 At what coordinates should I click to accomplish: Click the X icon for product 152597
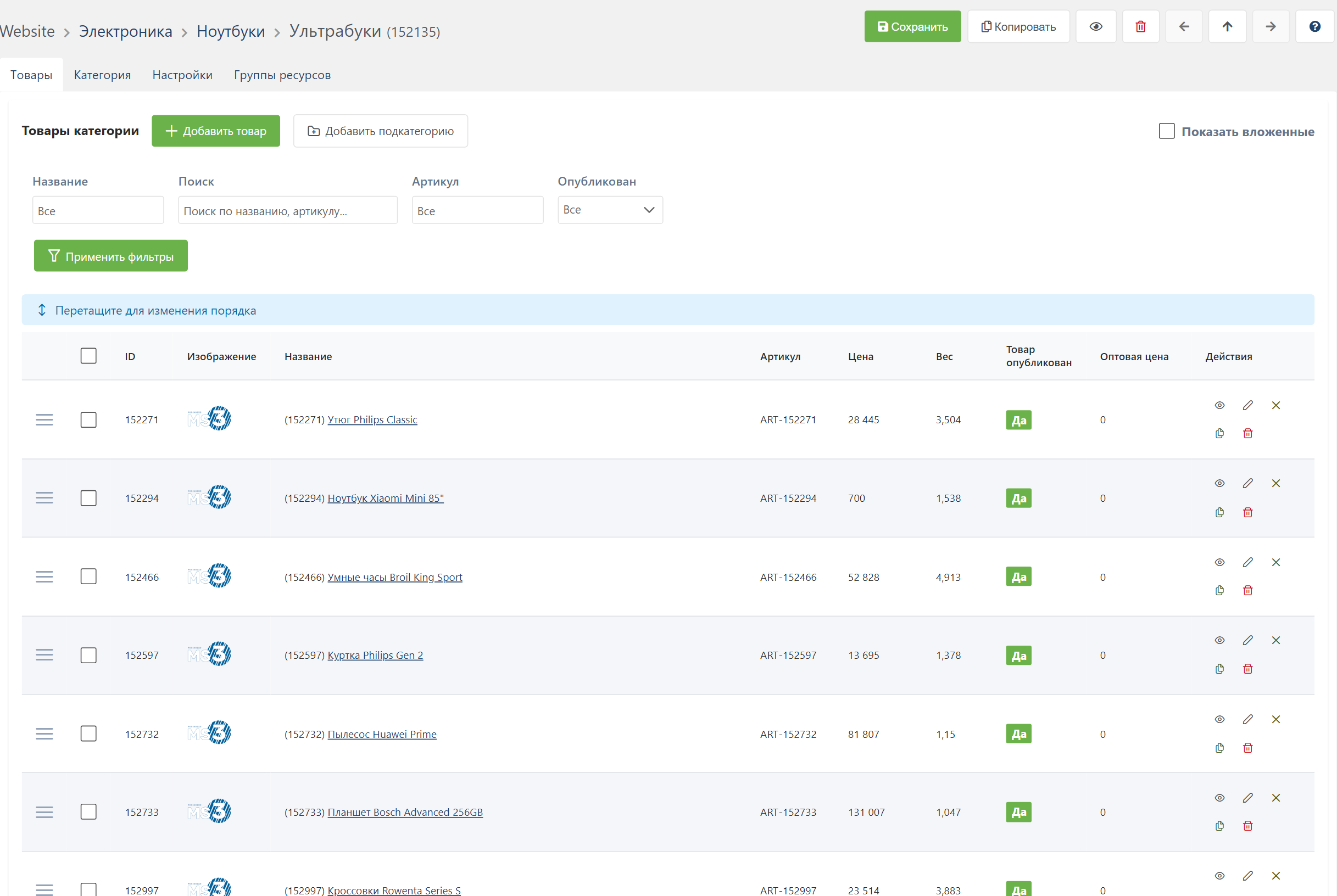coord(1276,640)
